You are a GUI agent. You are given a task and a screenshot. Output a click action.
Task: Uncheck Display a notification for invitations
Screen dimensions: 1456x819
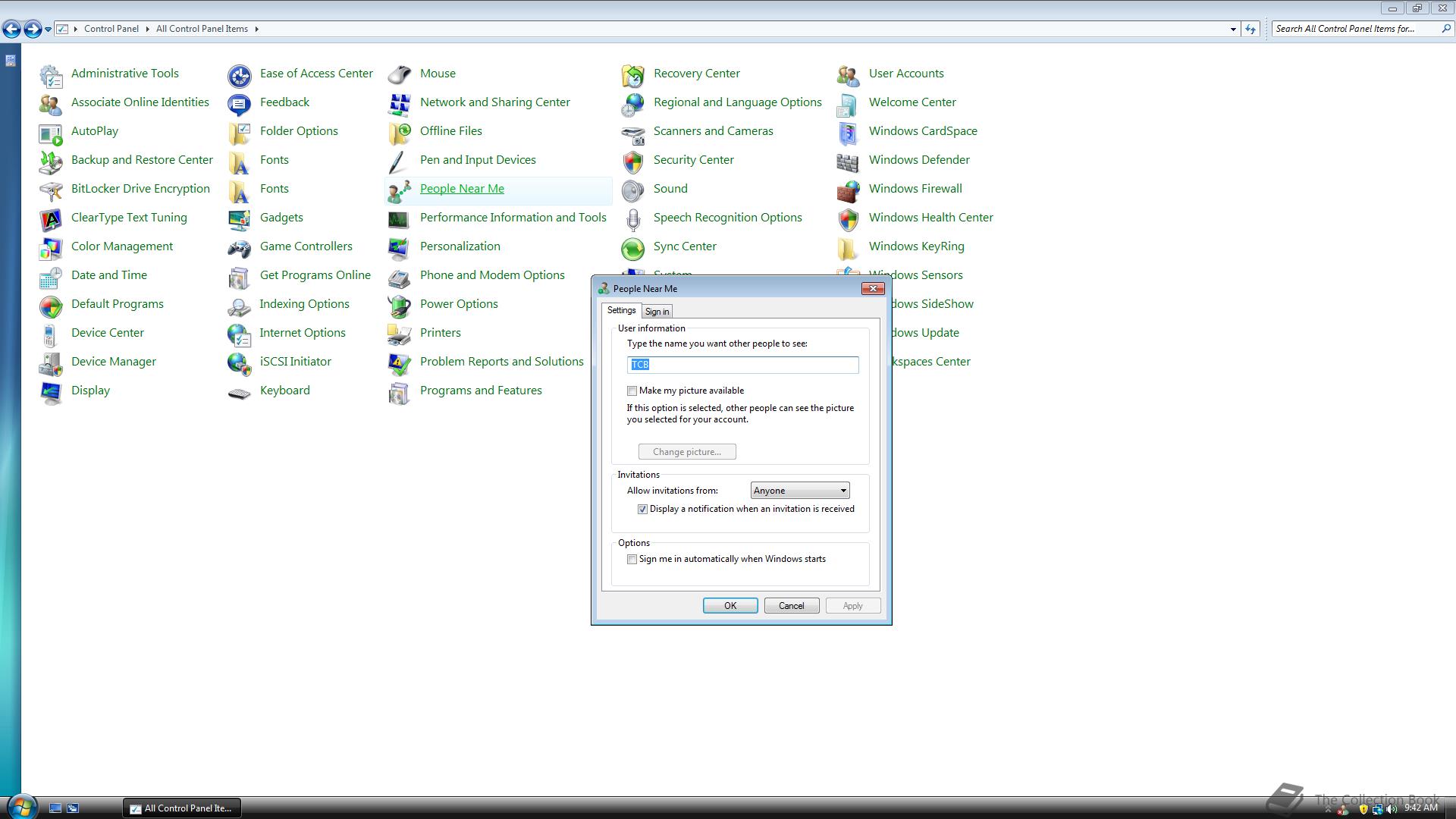642,510
